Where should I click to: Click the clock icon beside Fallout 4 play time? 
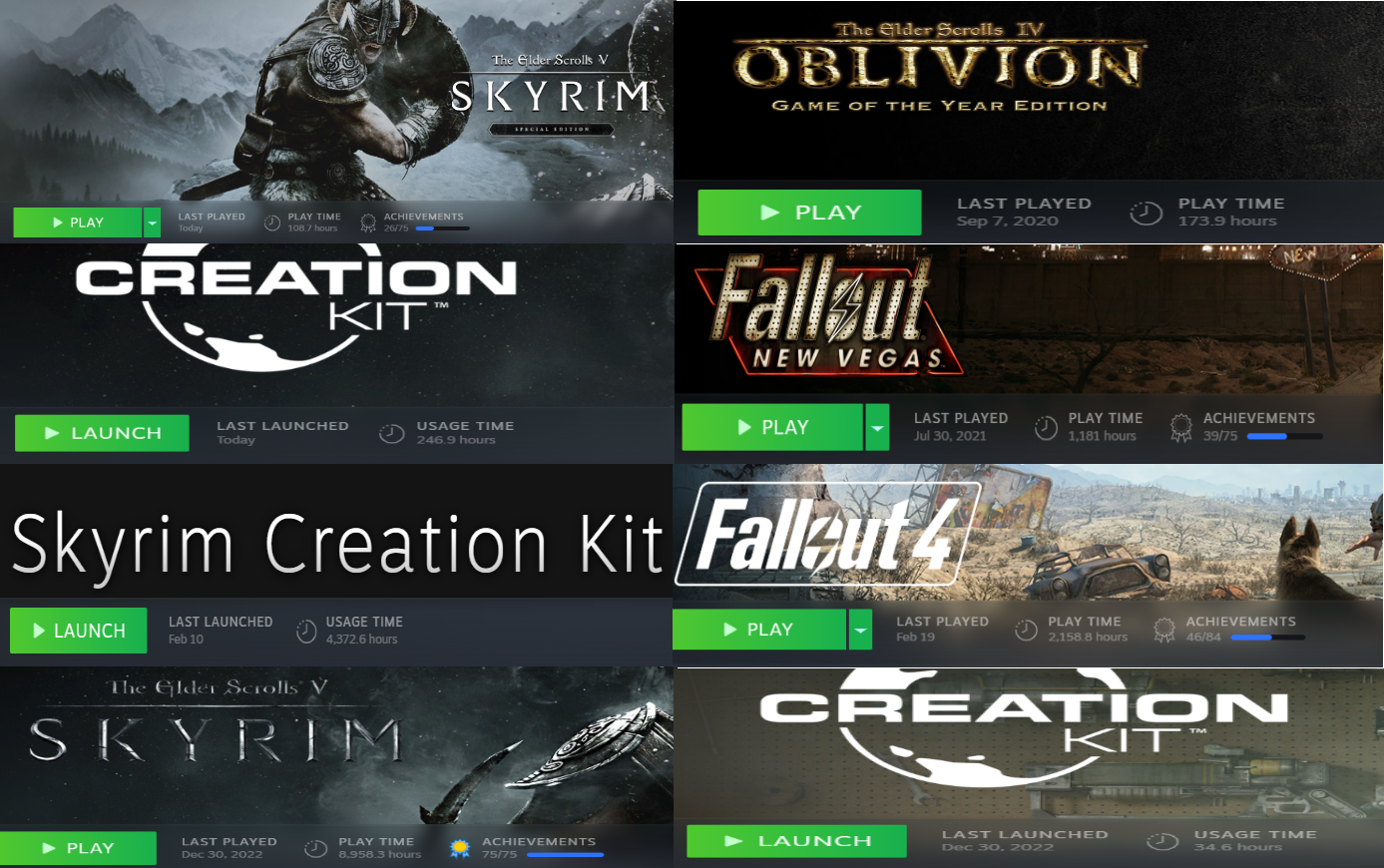tap(1026, 630)
